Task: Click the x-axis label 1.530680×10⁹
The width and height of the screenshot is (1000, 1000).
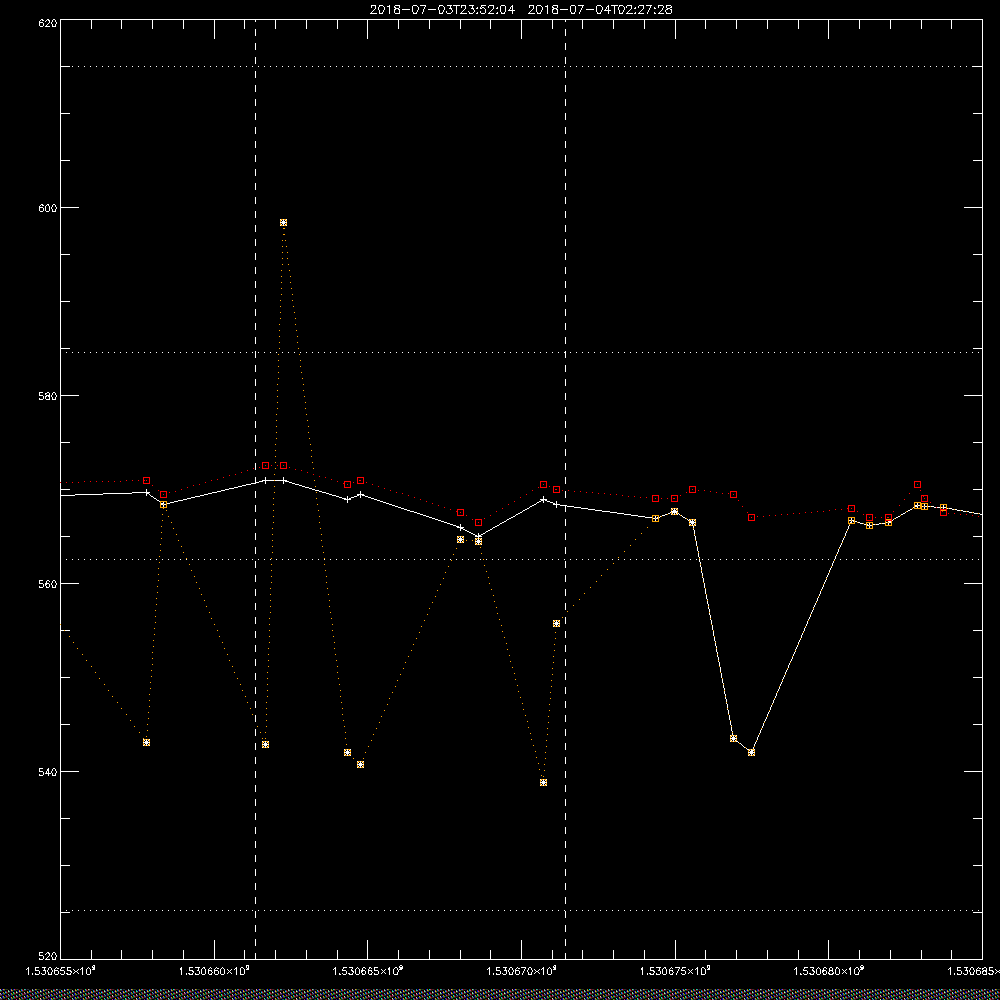Action: tap(830, 971)
